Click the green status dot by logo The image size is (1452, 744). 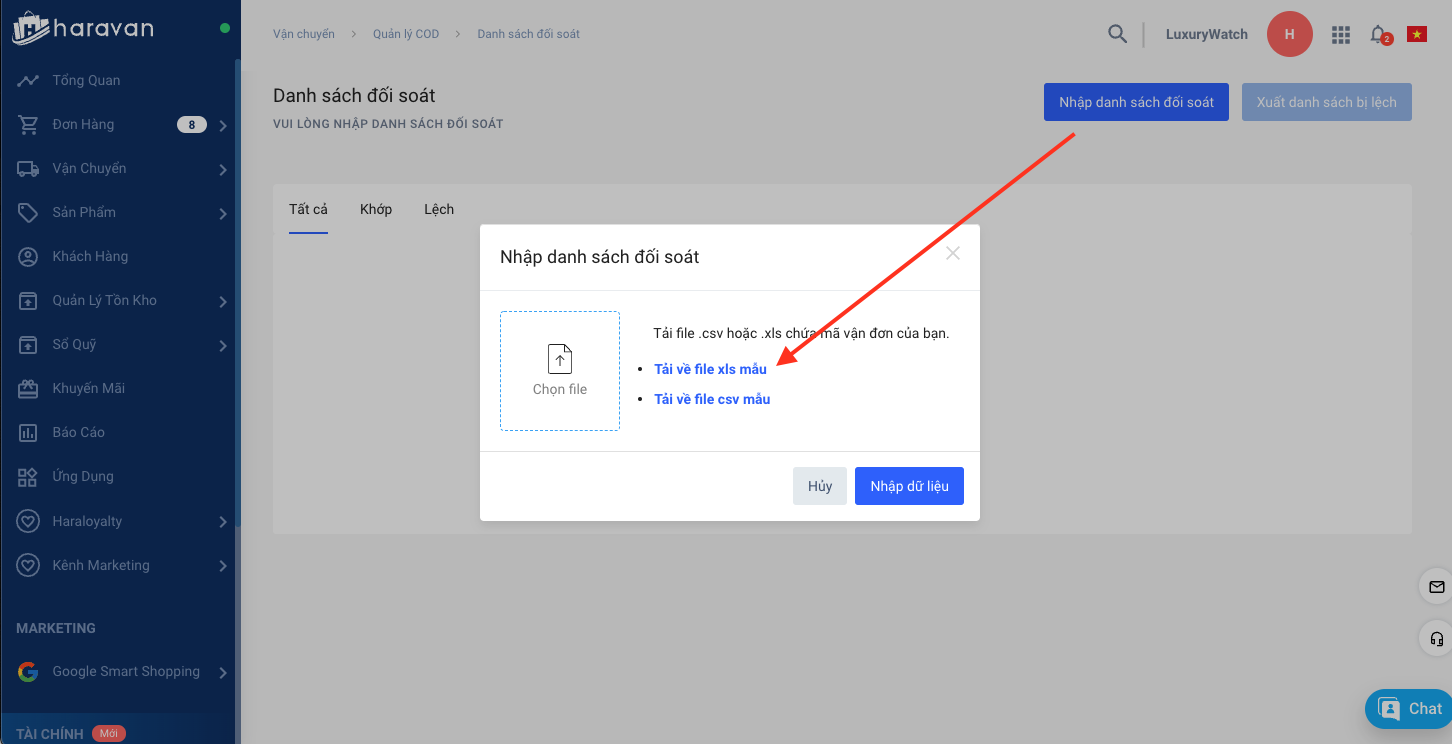225,27
